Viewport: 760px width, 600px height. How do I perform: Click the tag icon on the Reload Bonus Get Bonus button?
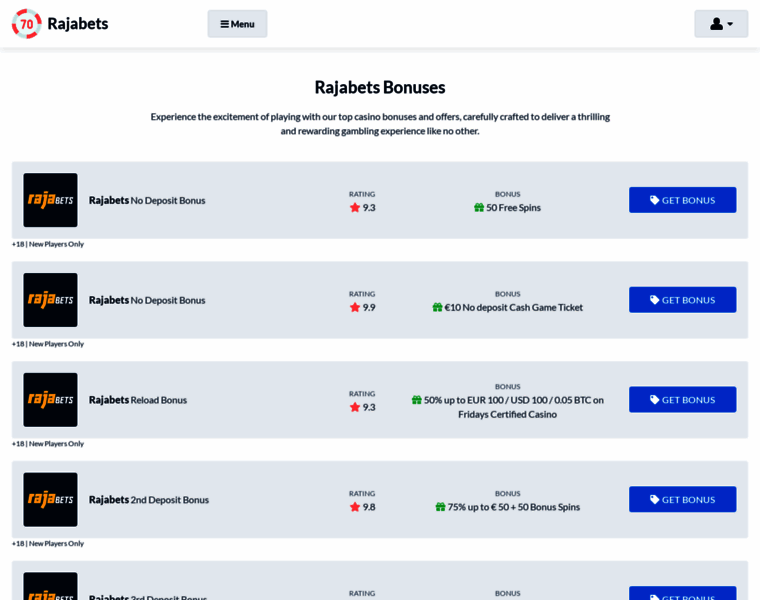coord(654,400)
